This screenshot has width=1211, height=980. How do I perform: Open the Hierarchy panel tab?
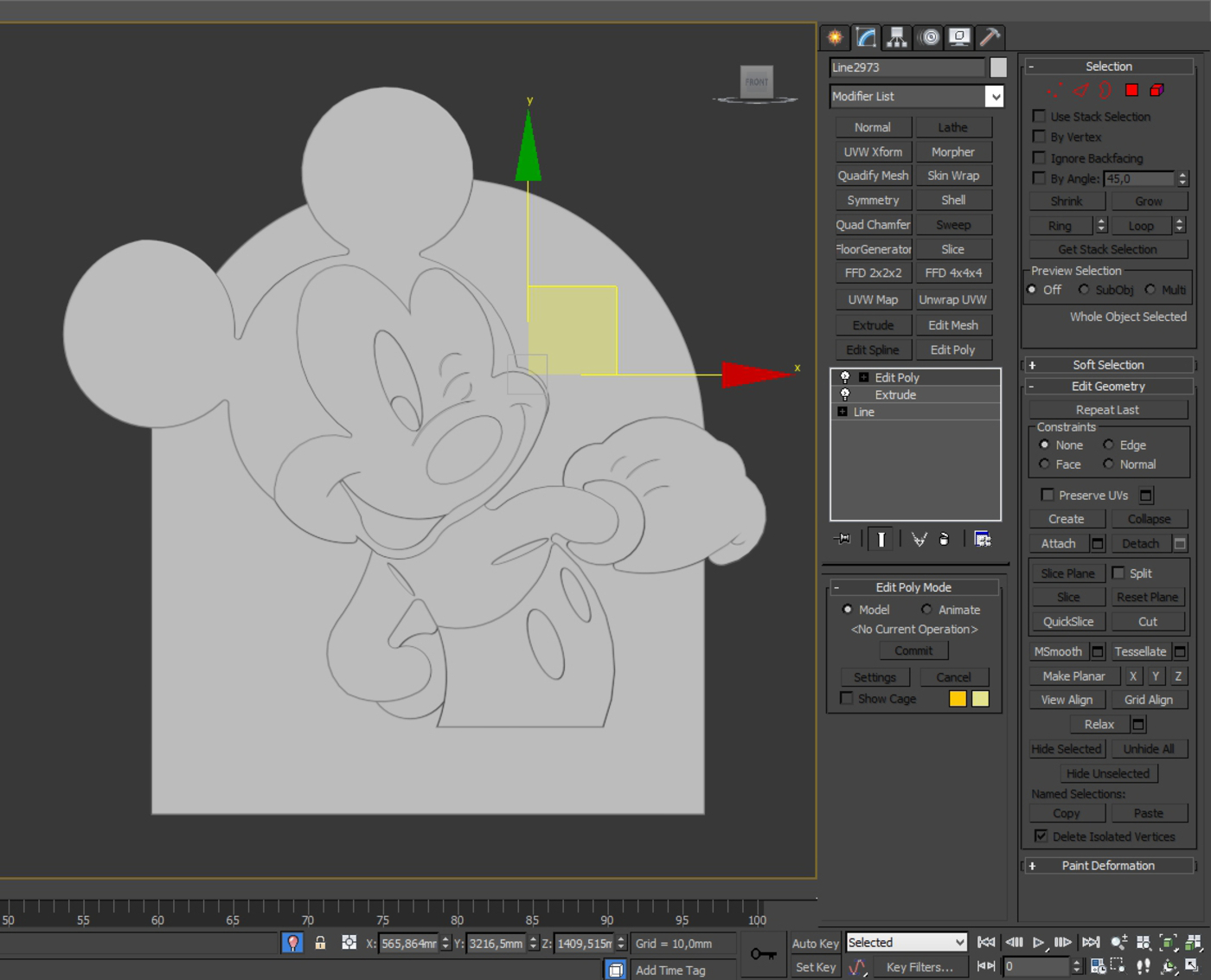897,37
